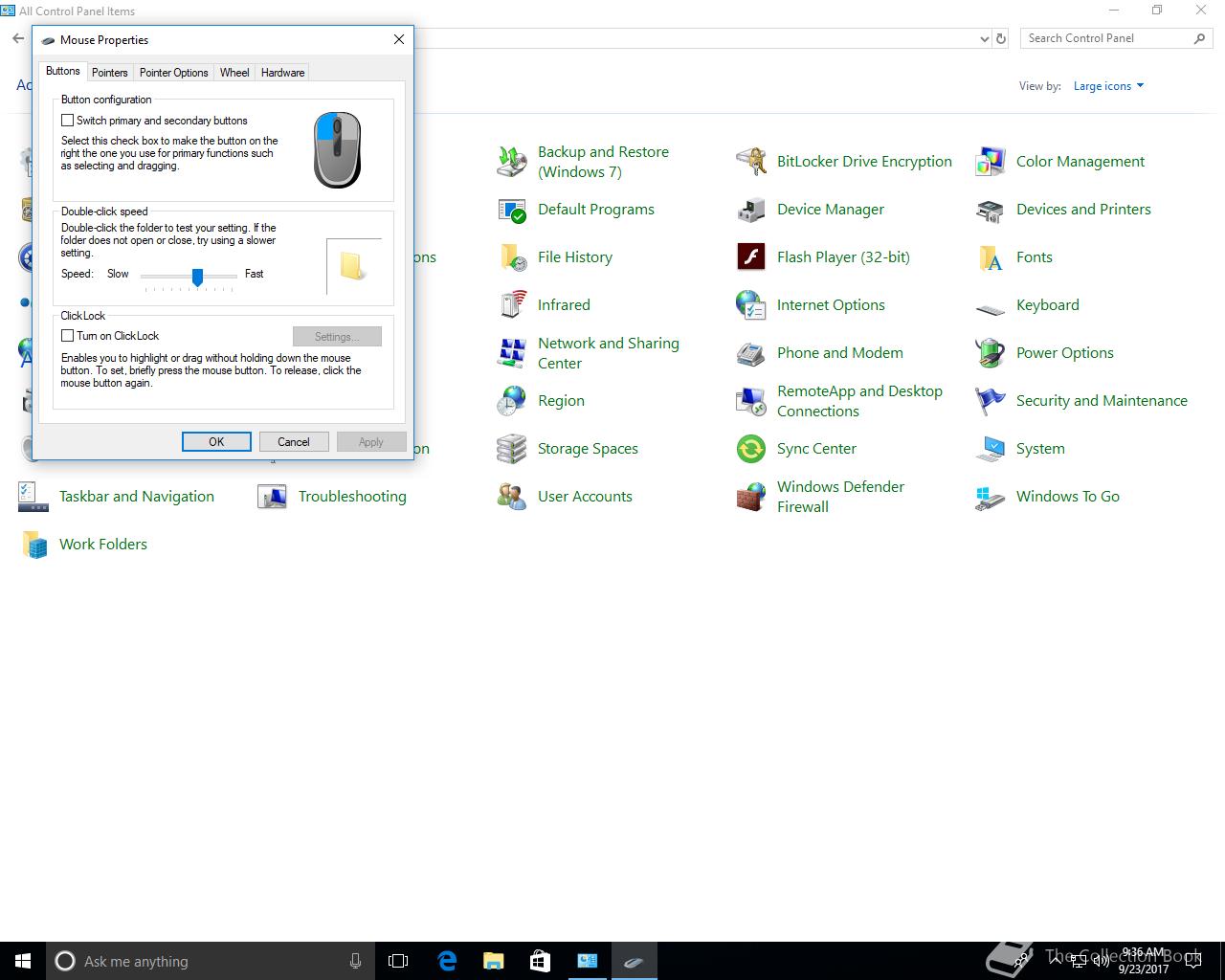Click the Search Control Panel field

1116,38
